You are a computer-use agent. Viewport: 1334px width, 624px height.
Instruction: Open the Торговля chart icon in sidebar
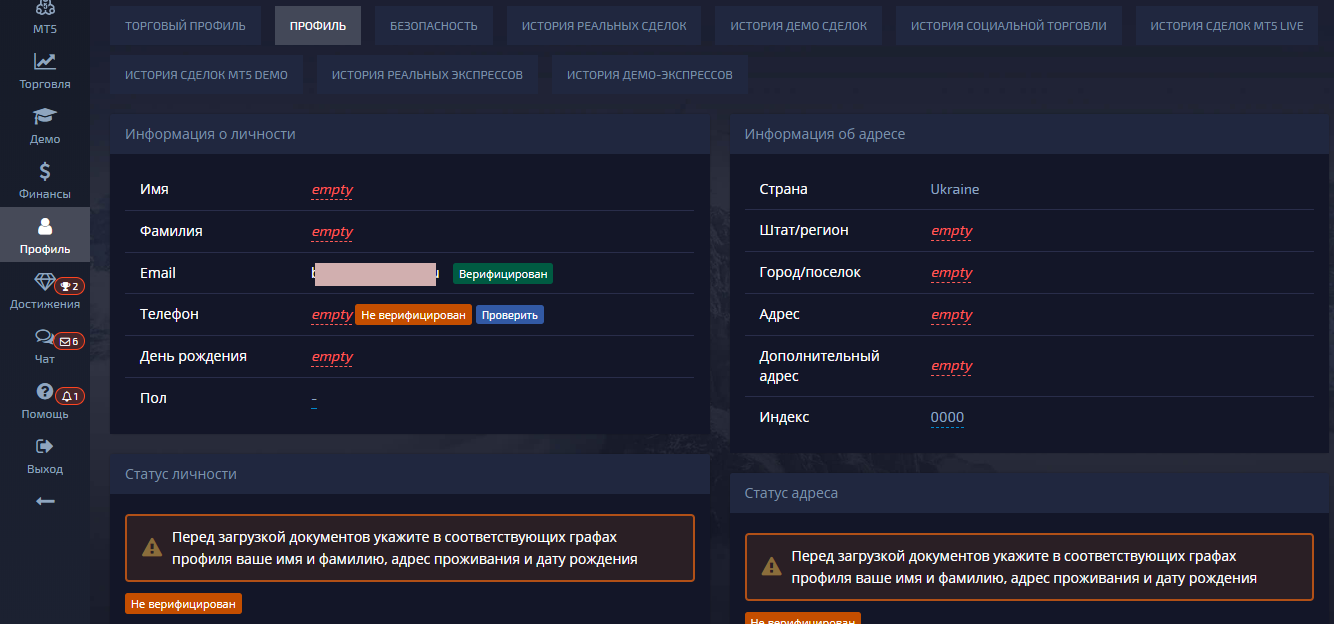pos(45,62)
